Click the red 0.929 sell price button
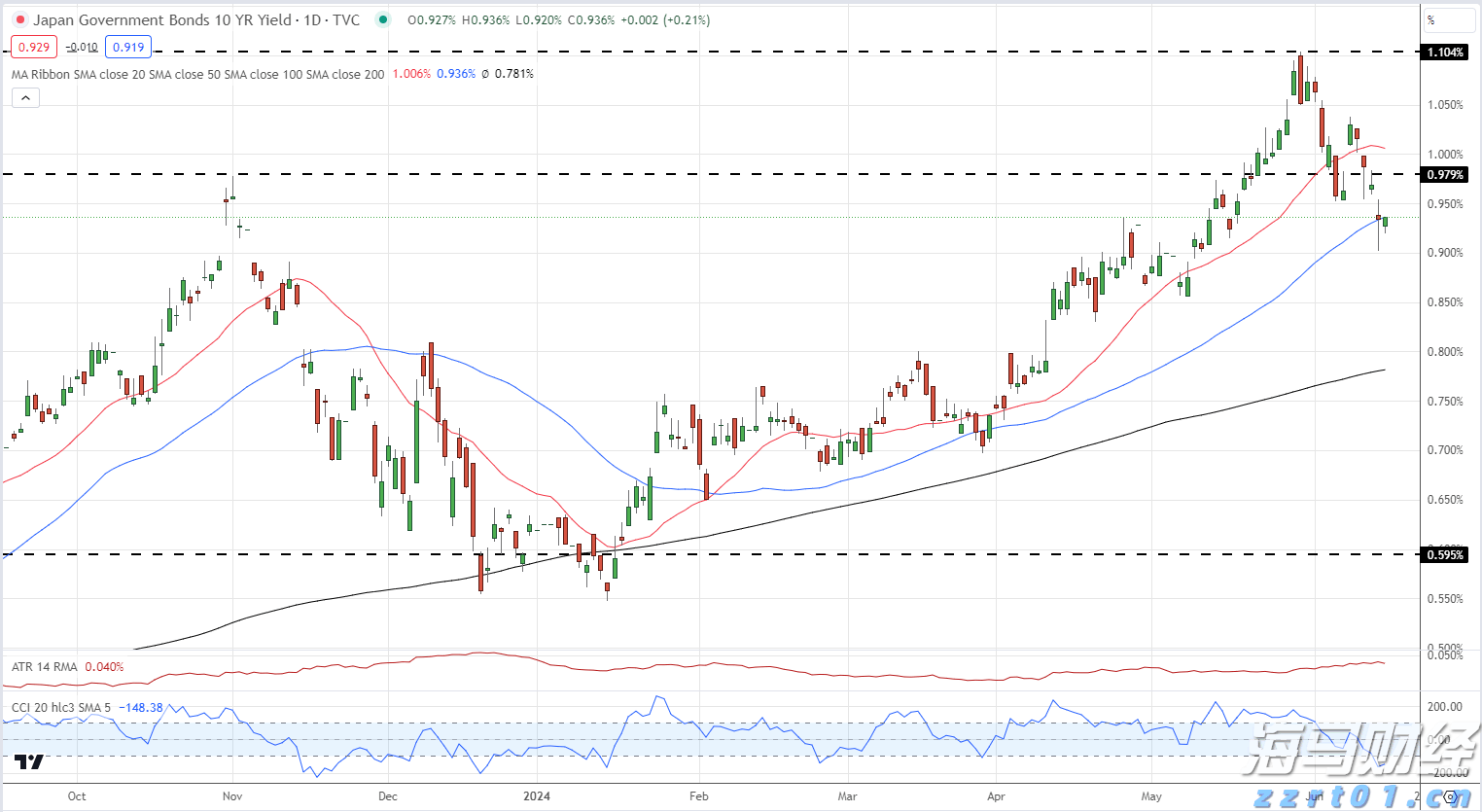The width and height of the screenshot is (1482, 812). coord(34,47)
